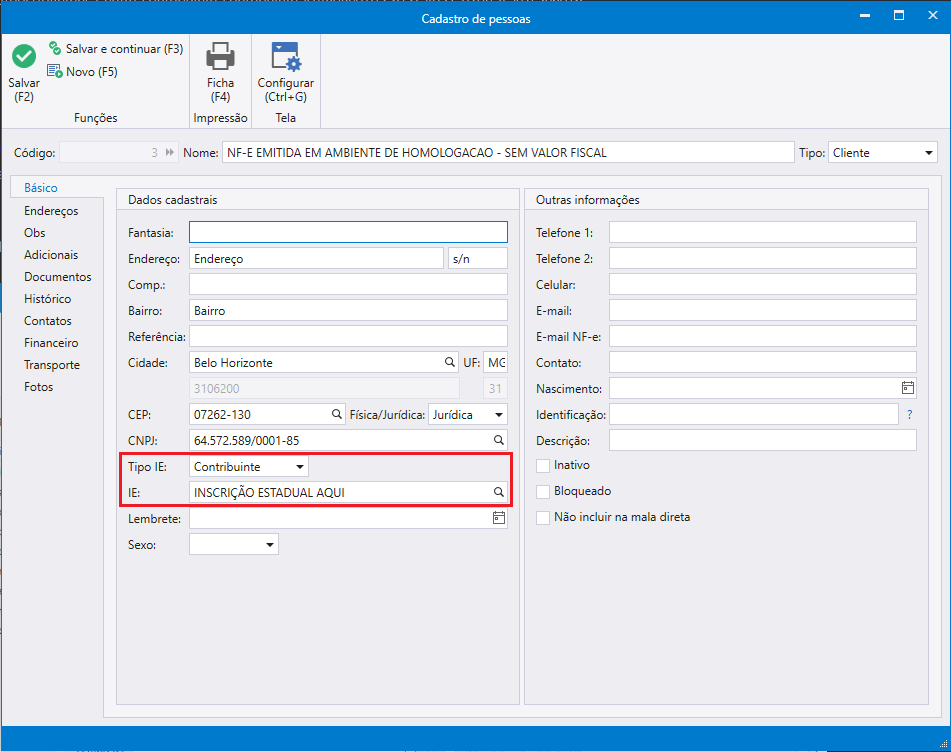Click Salvar e continuar (F3)

(x=116, y=49)
